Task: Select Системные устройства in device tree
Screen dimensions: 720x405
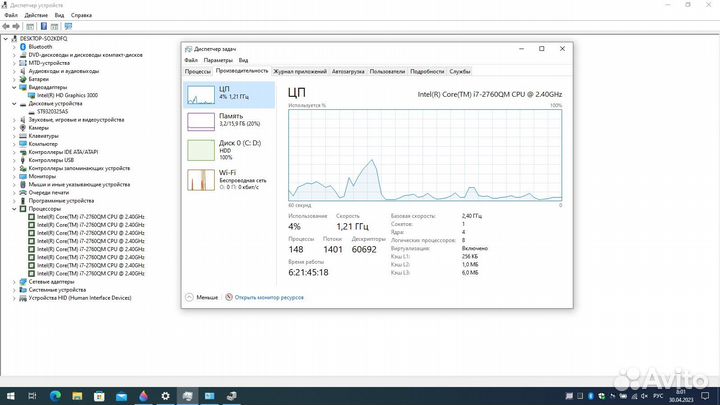Action: [57, 290]
